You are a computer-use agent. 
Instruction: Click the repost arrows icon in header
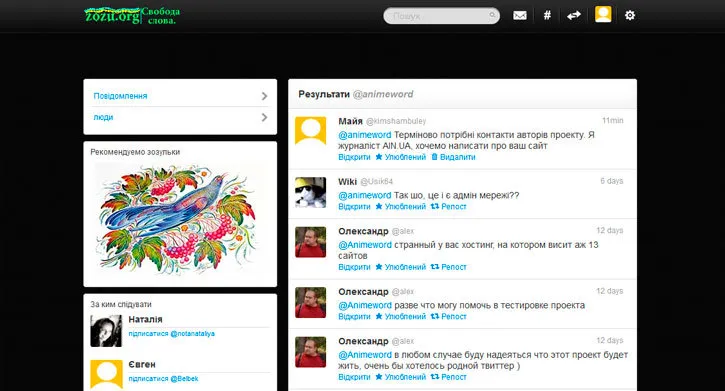tap(574, 16)
